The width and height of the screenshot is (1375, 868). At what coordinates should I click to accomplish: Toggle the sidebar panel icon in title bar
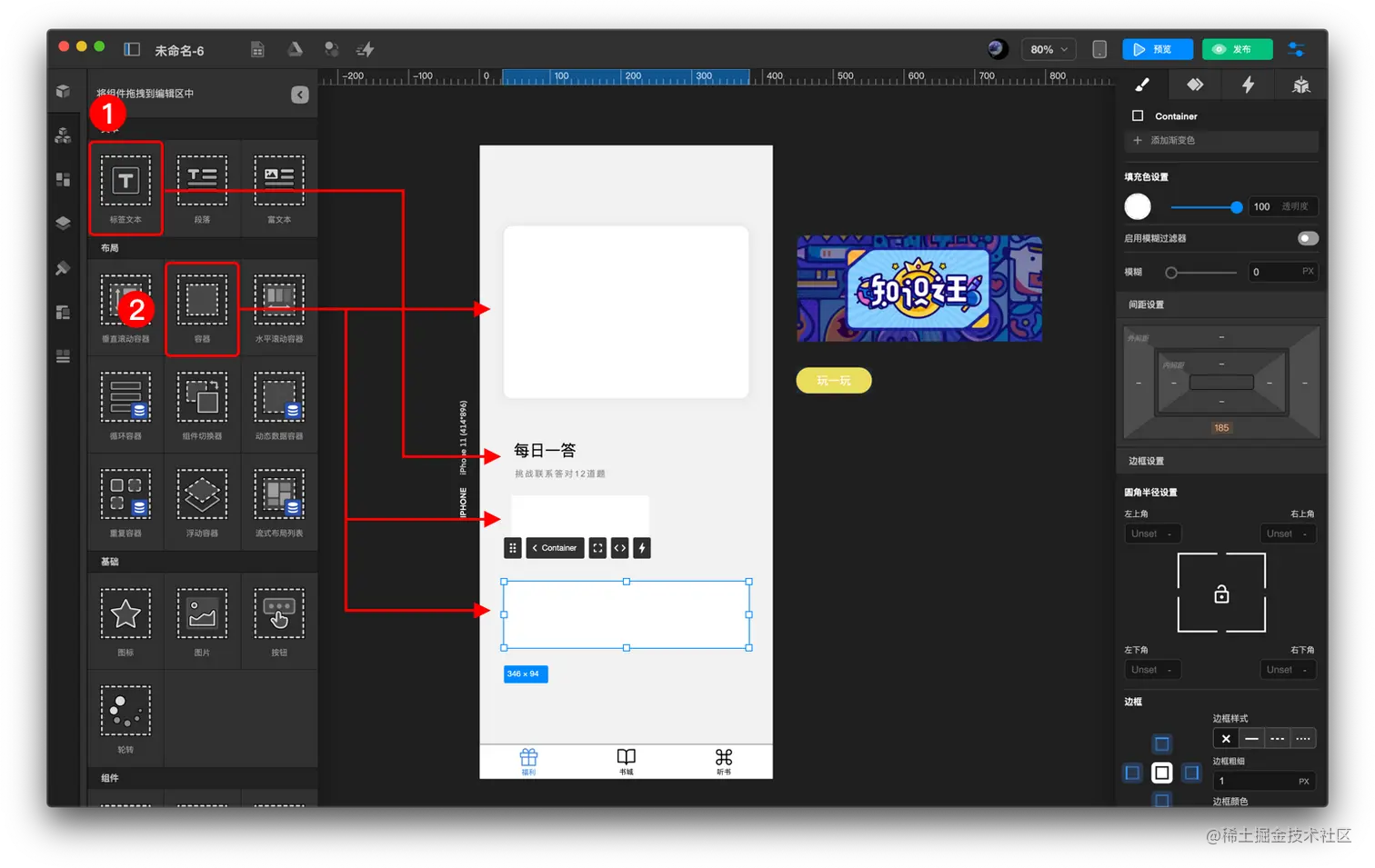click(132, 50)
